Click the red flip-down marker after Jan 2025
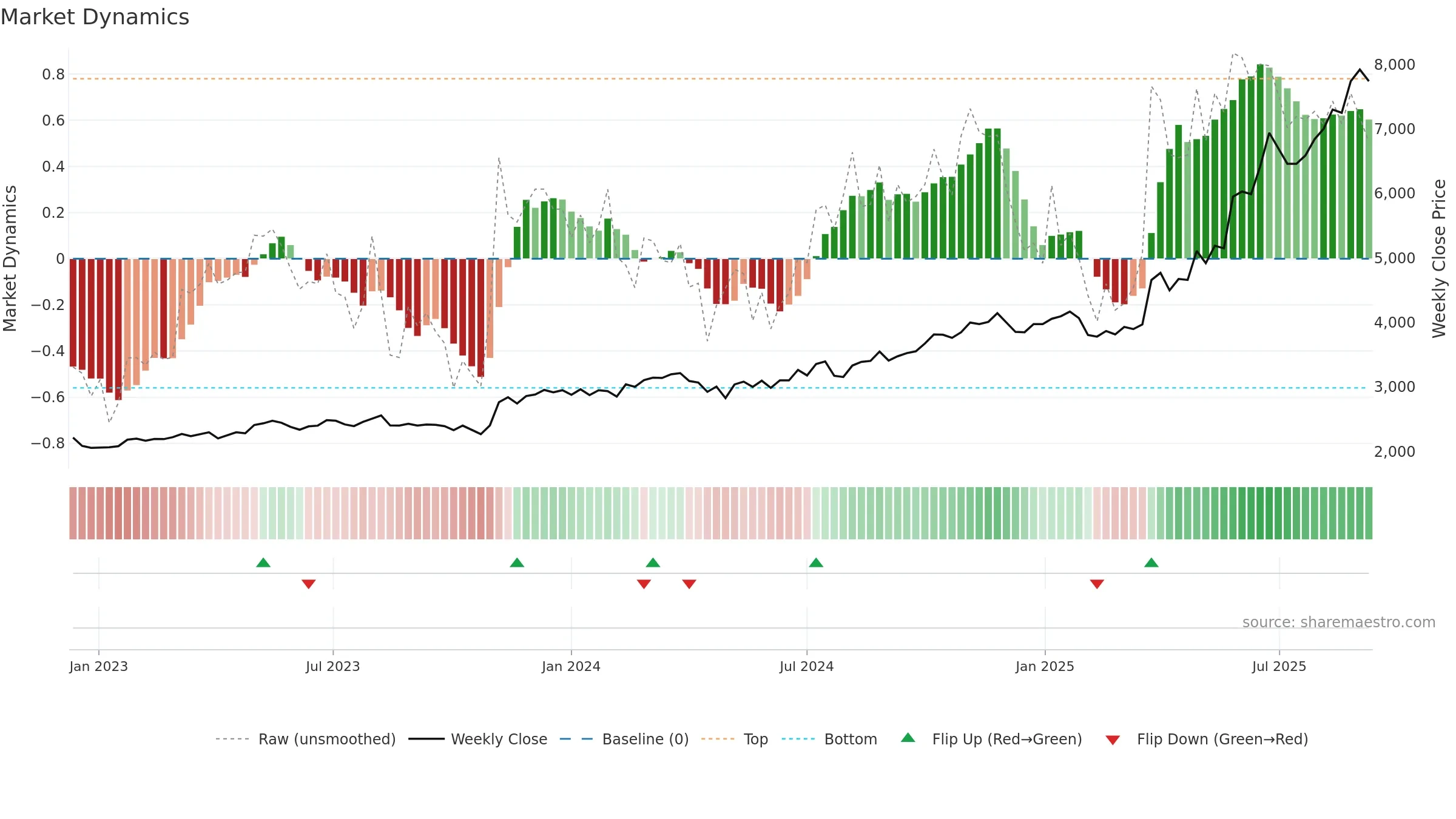This screenshot has width=1456, height=819. pyautogui.click(x=1097, y=584)
